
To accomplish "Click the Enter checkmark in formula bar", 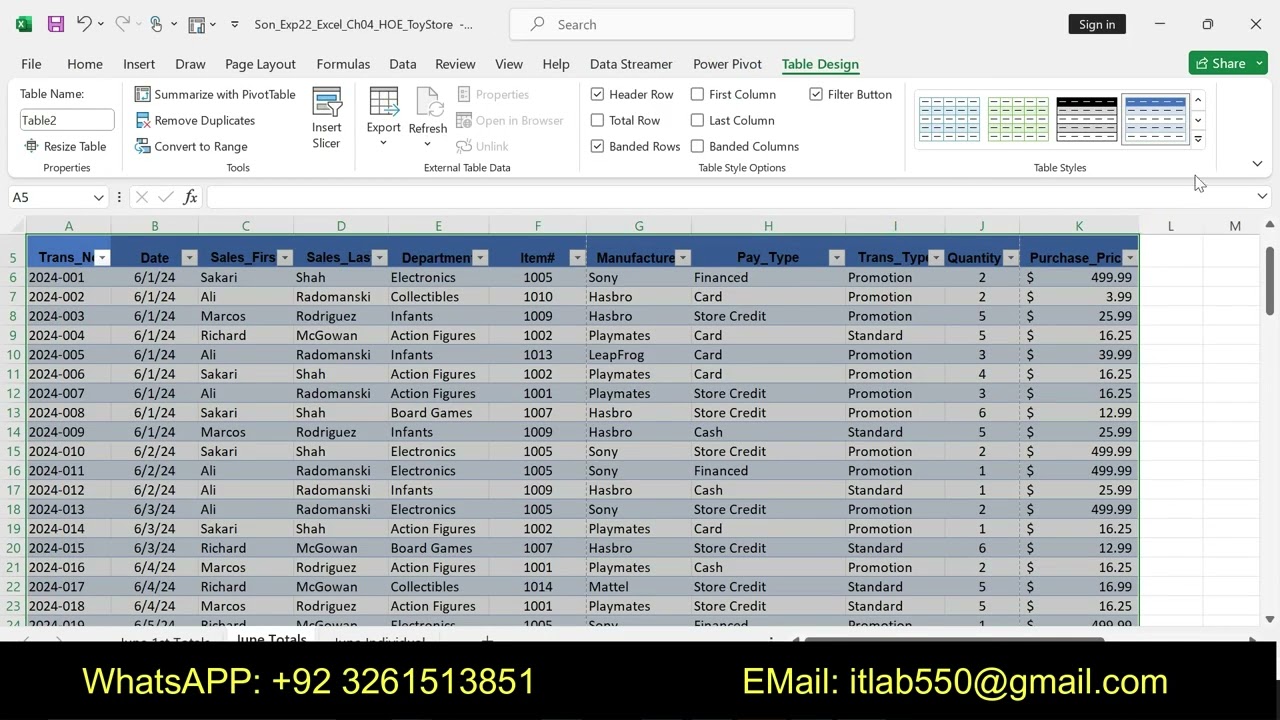I will pos(165,197).
